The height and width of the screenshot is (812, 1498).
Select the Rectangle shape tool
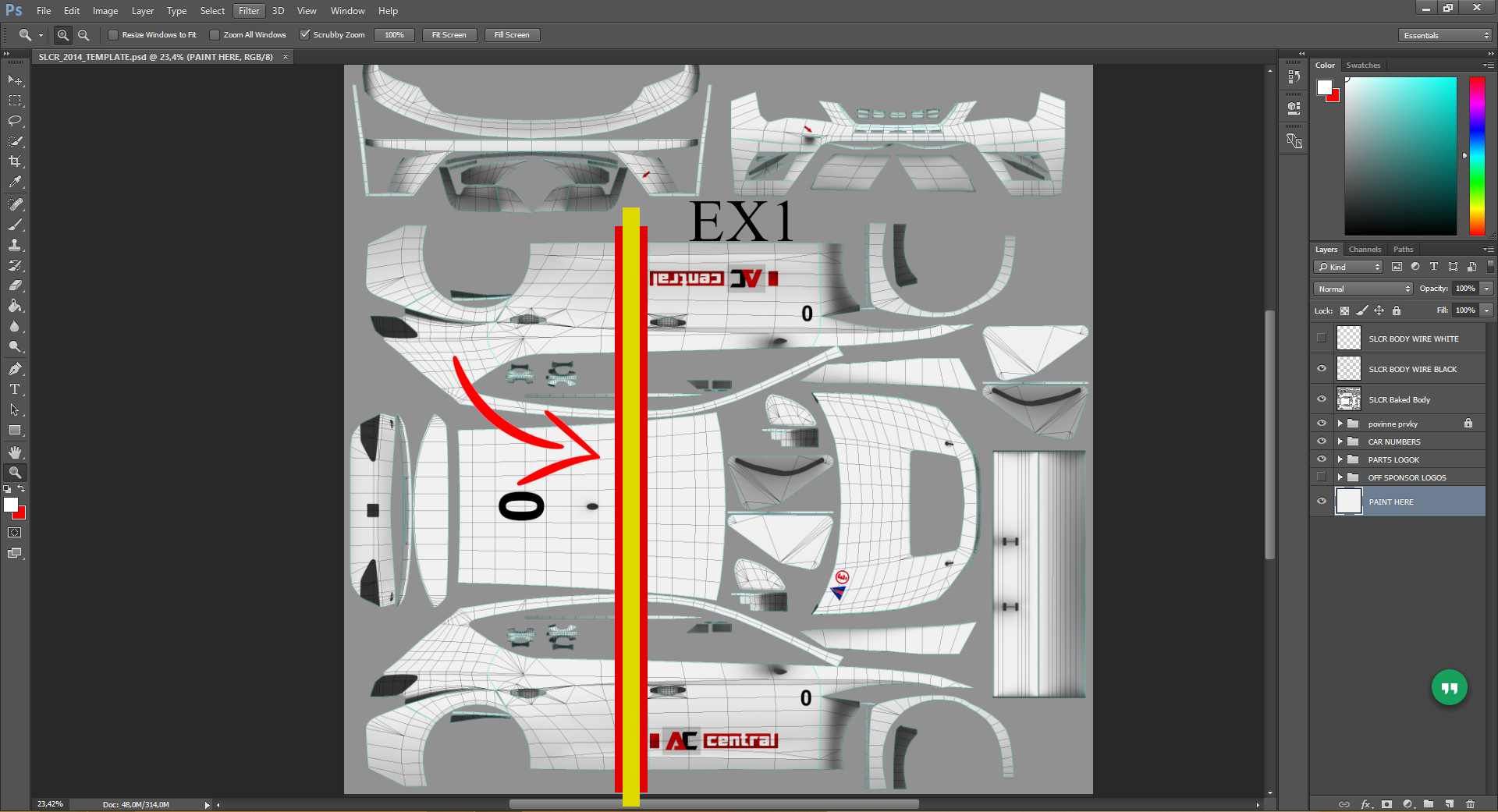15,430
